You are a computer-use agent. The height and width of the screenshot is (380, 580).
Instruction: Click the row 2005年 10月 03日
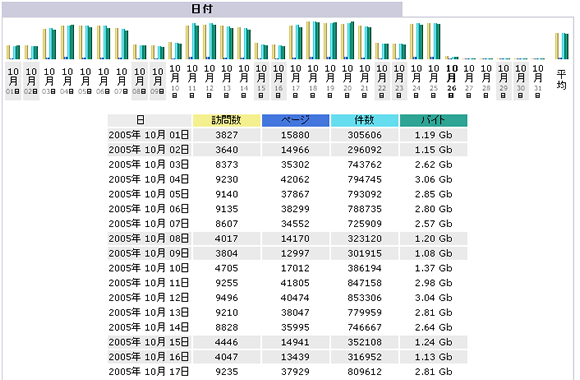pyautogui.click(x=287, y=165)
